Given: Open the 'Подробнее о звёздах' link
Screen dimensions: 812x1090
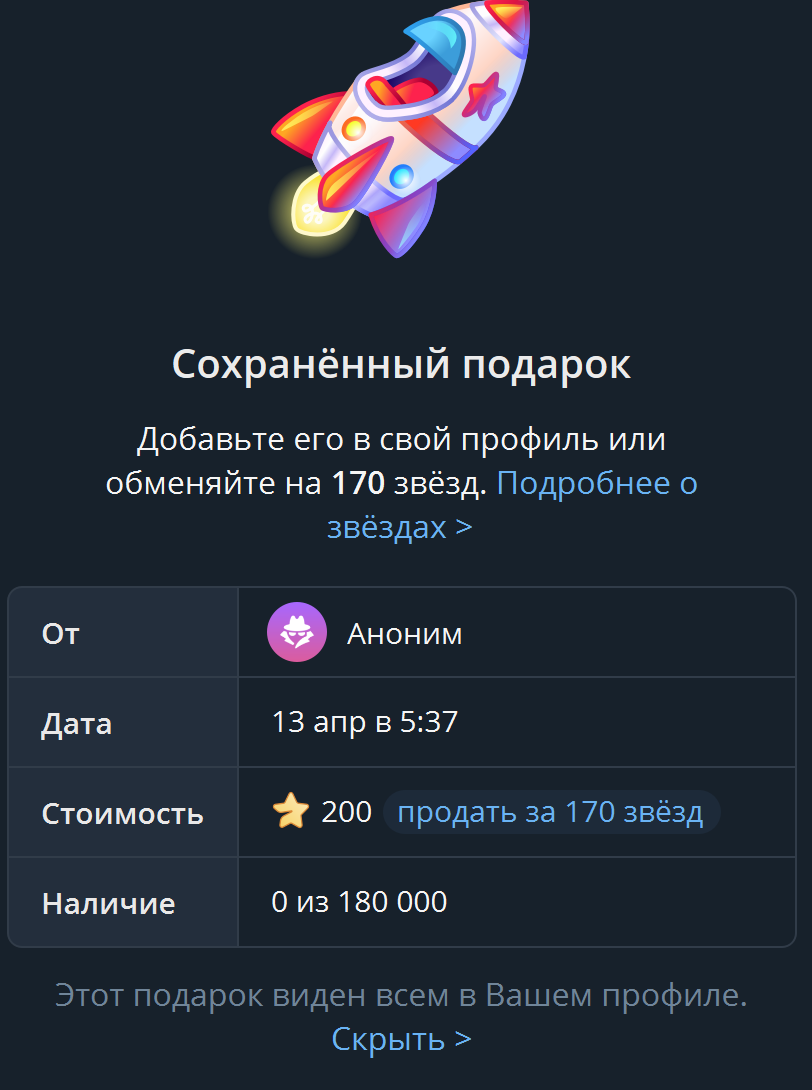Looking at the screenshot, I should click(x=512, y=505).
